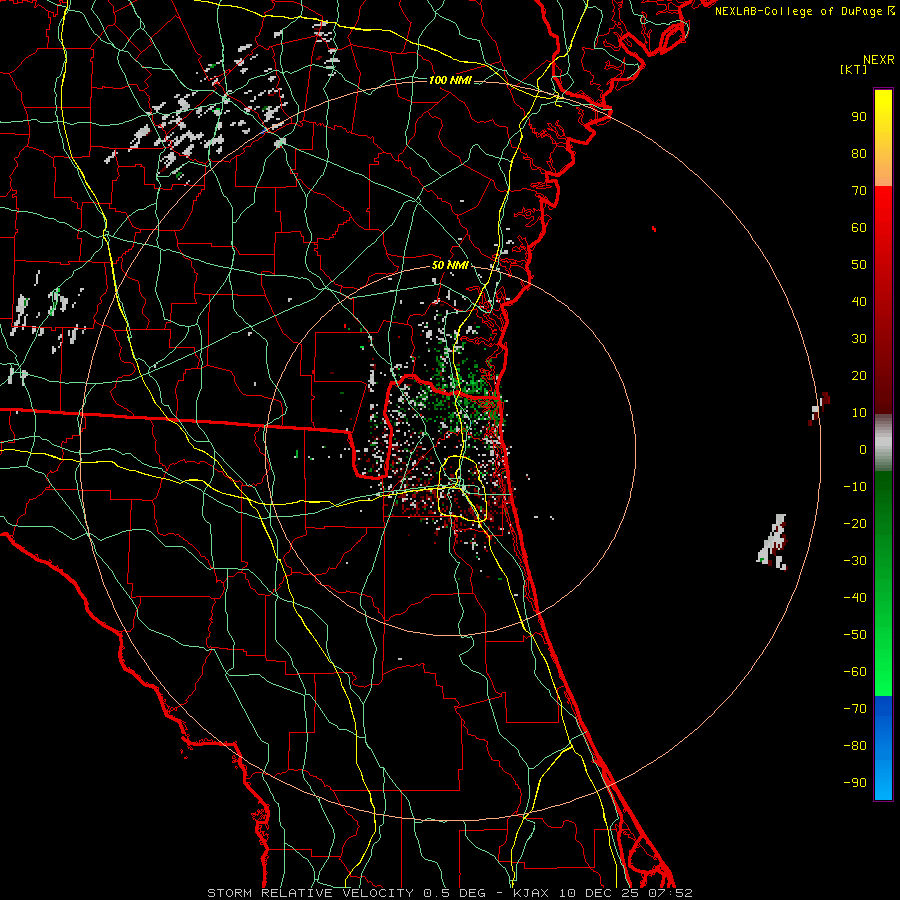Select the 50 NMI range ring label

[450, 265]
